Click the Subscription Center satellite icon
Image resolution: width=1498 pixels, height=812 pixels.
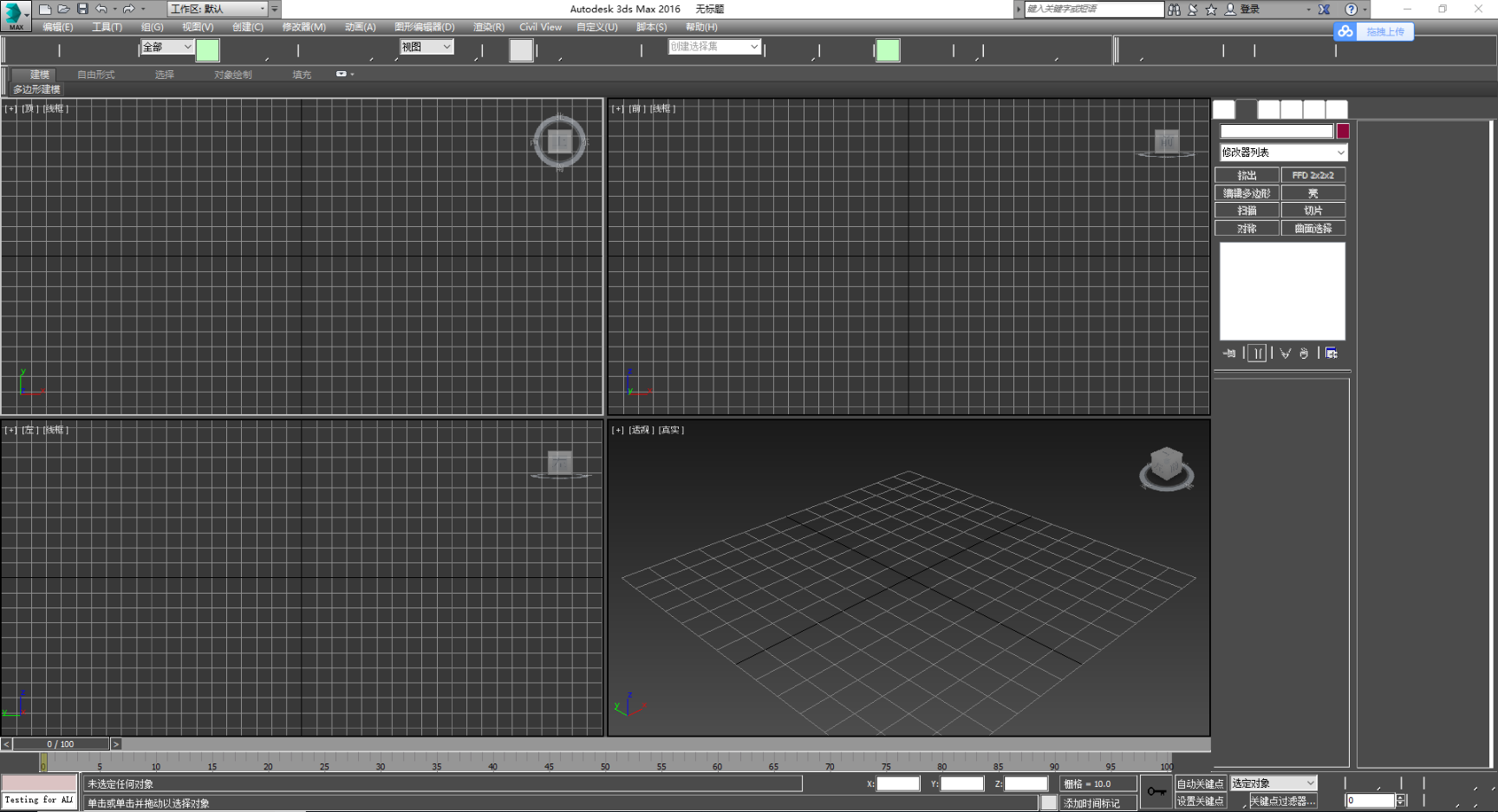pyautogui.click(x=1193, y=10)
